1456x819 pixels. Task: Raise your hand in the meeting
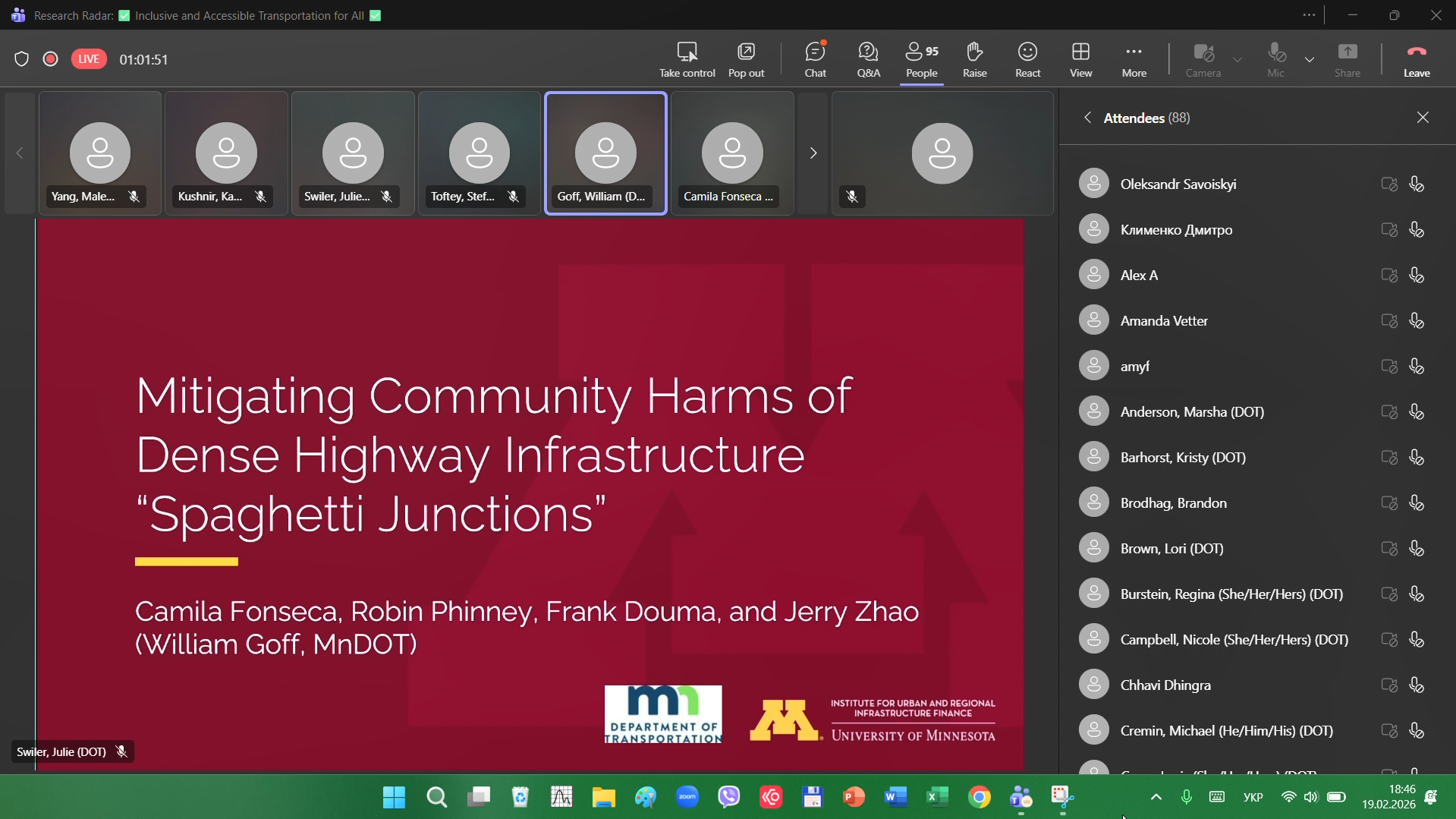point(974,59)
